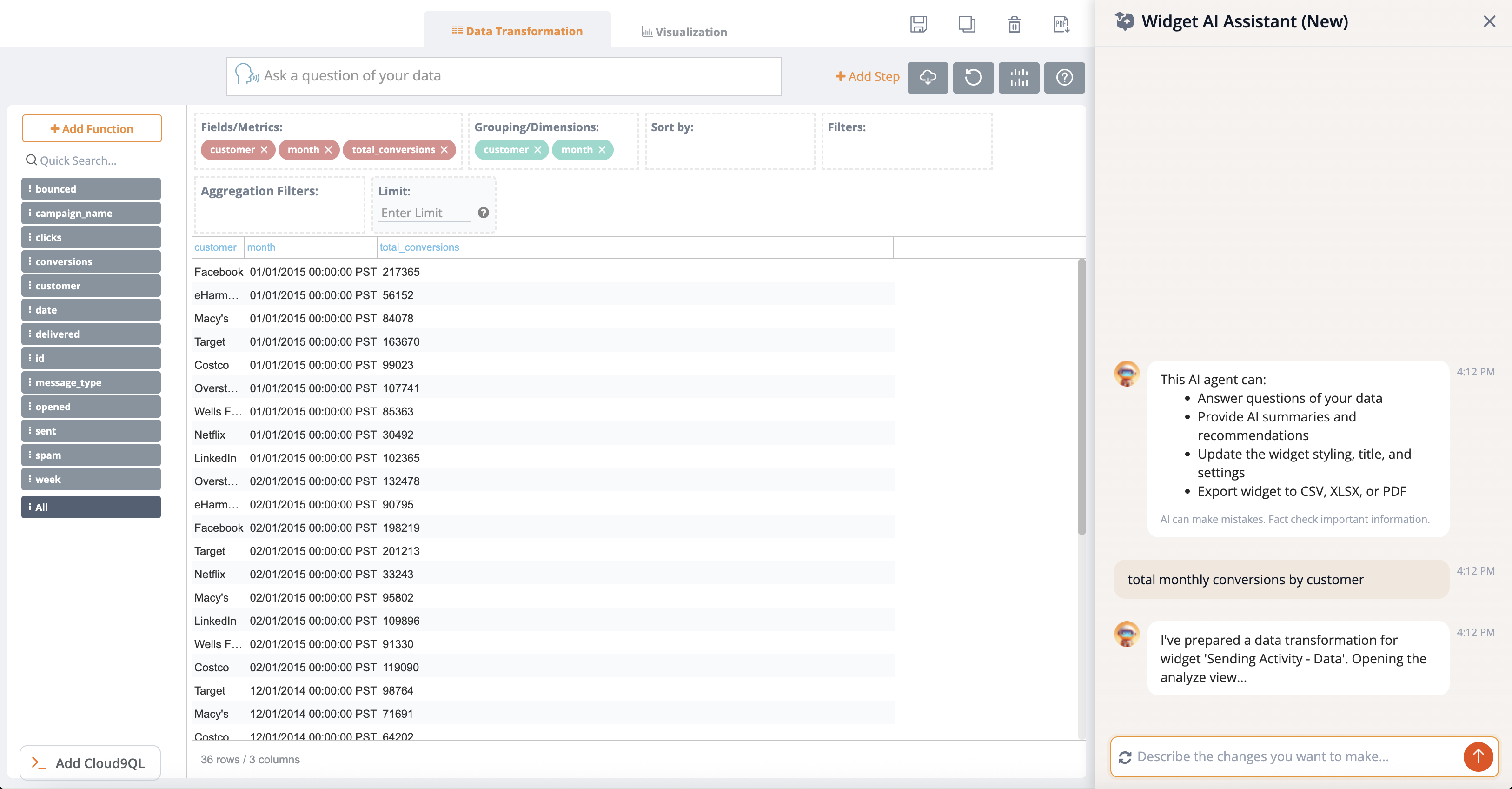Screen dimensions: 1512x789
Task: Click the clone widget icon
Action: pyautogui.click(x=966, y=24)
